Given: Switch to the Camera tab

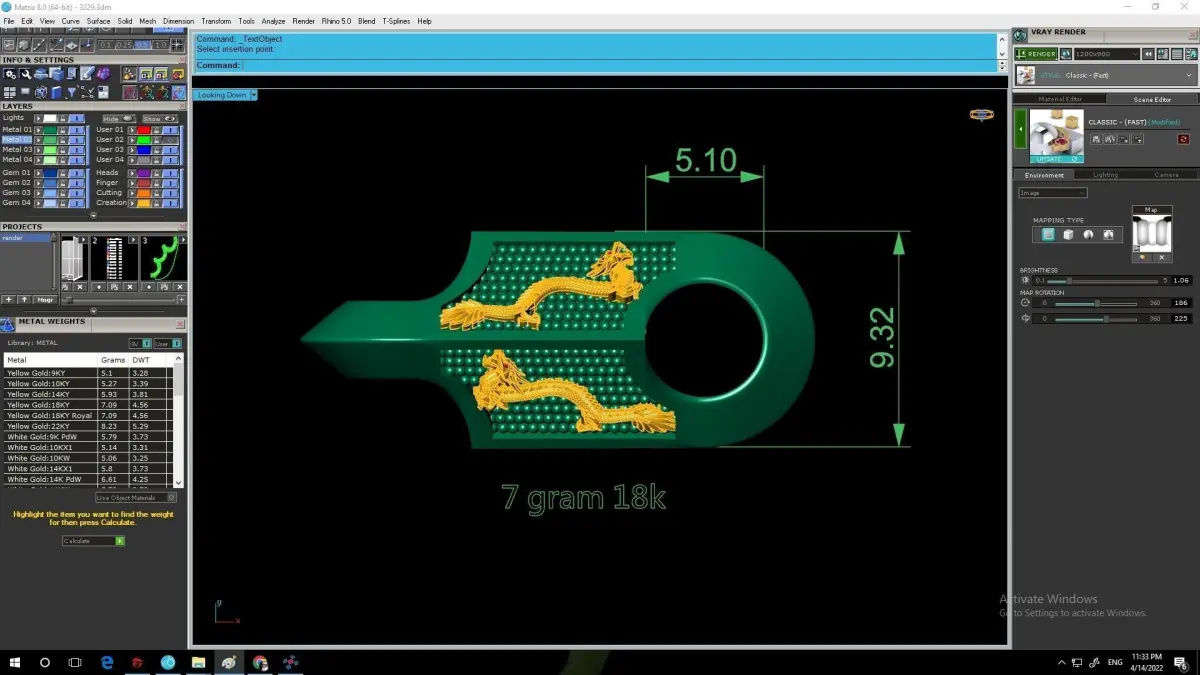Looking at the screenshot, I should pos(1166,175).
